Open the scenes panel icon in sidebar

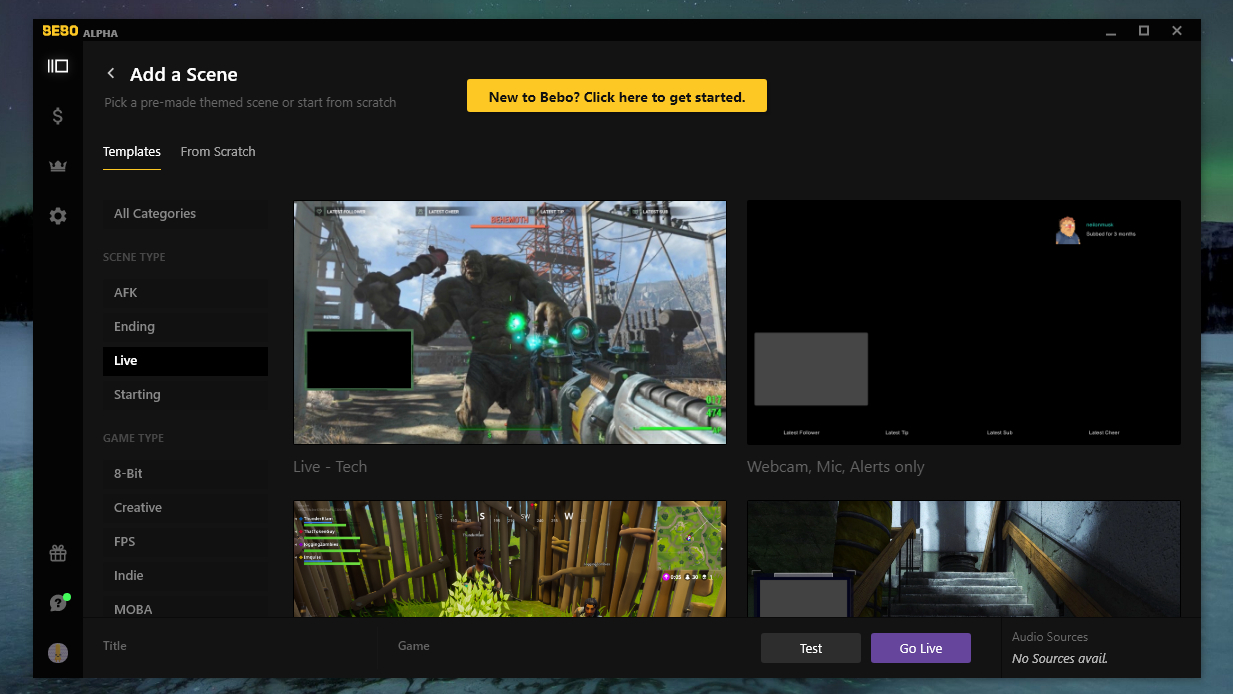(58, 66)
